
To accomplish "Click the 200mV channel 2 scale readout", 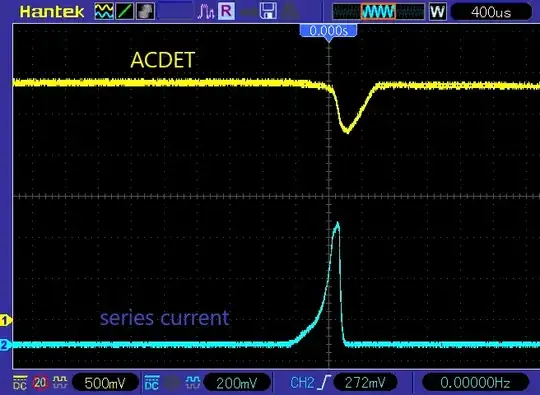I will point(237,383).
